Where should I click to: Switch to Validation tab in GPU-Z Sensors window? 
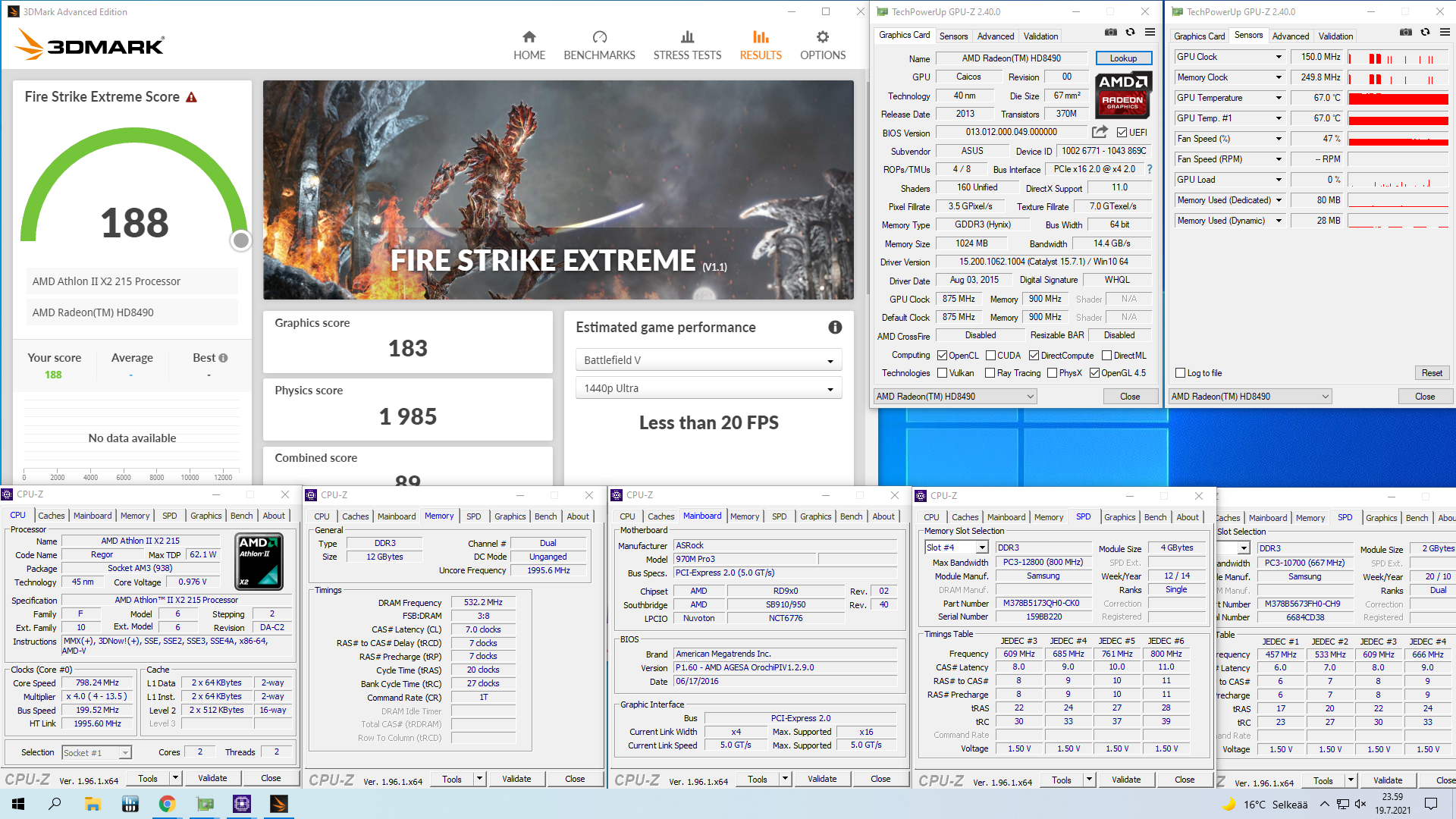click(x=1335, y=36)
